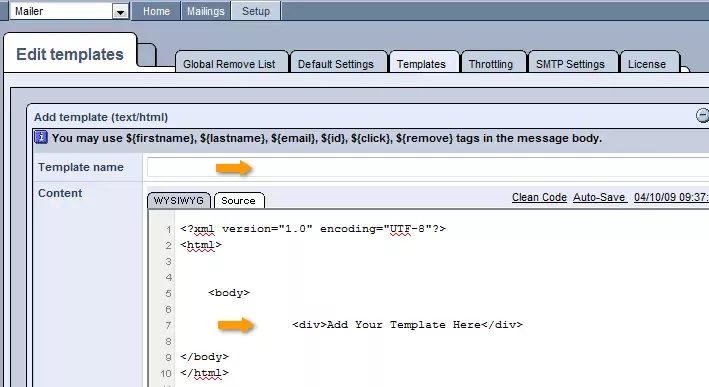
Task: Click 'Add Your Template Here' div line
Action: [x=407, y=325]
